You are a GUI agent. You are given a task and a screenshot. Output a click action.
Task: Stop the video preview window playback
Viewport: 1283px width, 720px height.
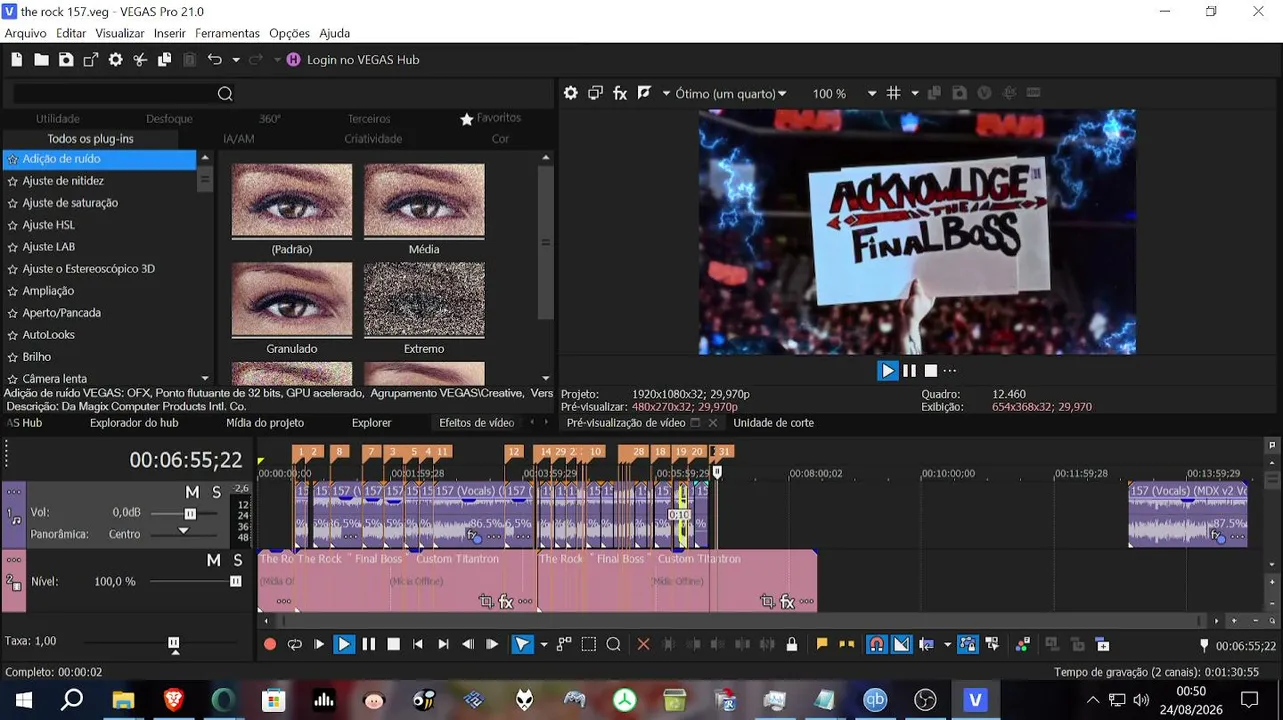(x=930, y=371)
